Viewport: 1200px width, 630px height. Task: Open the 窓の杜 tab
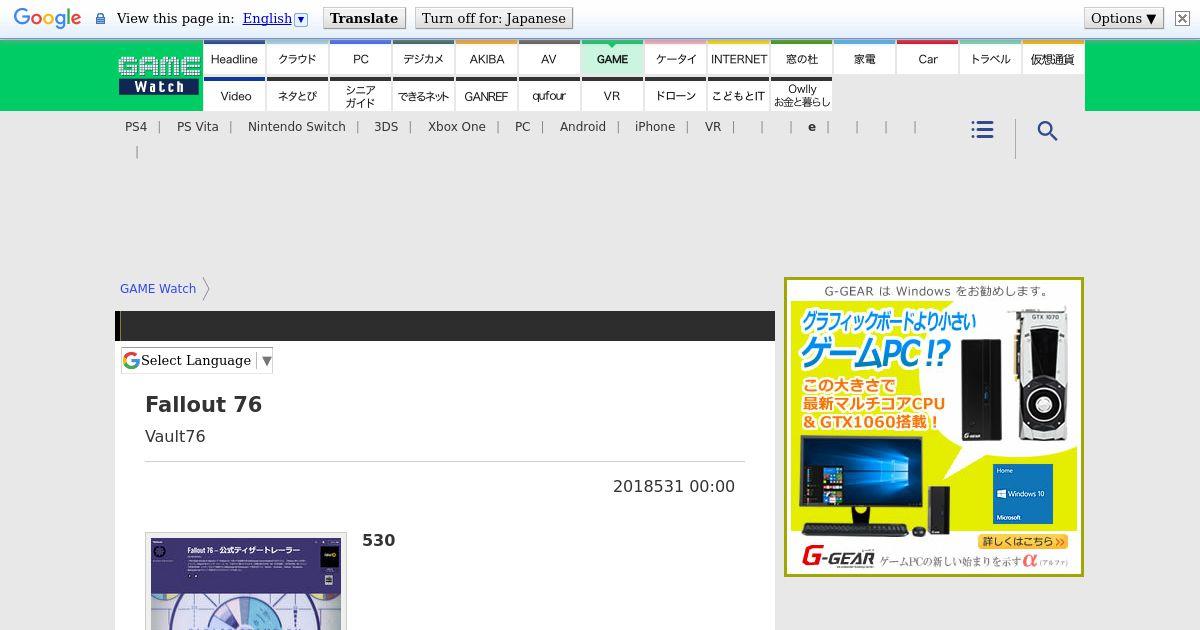(801, 58)
